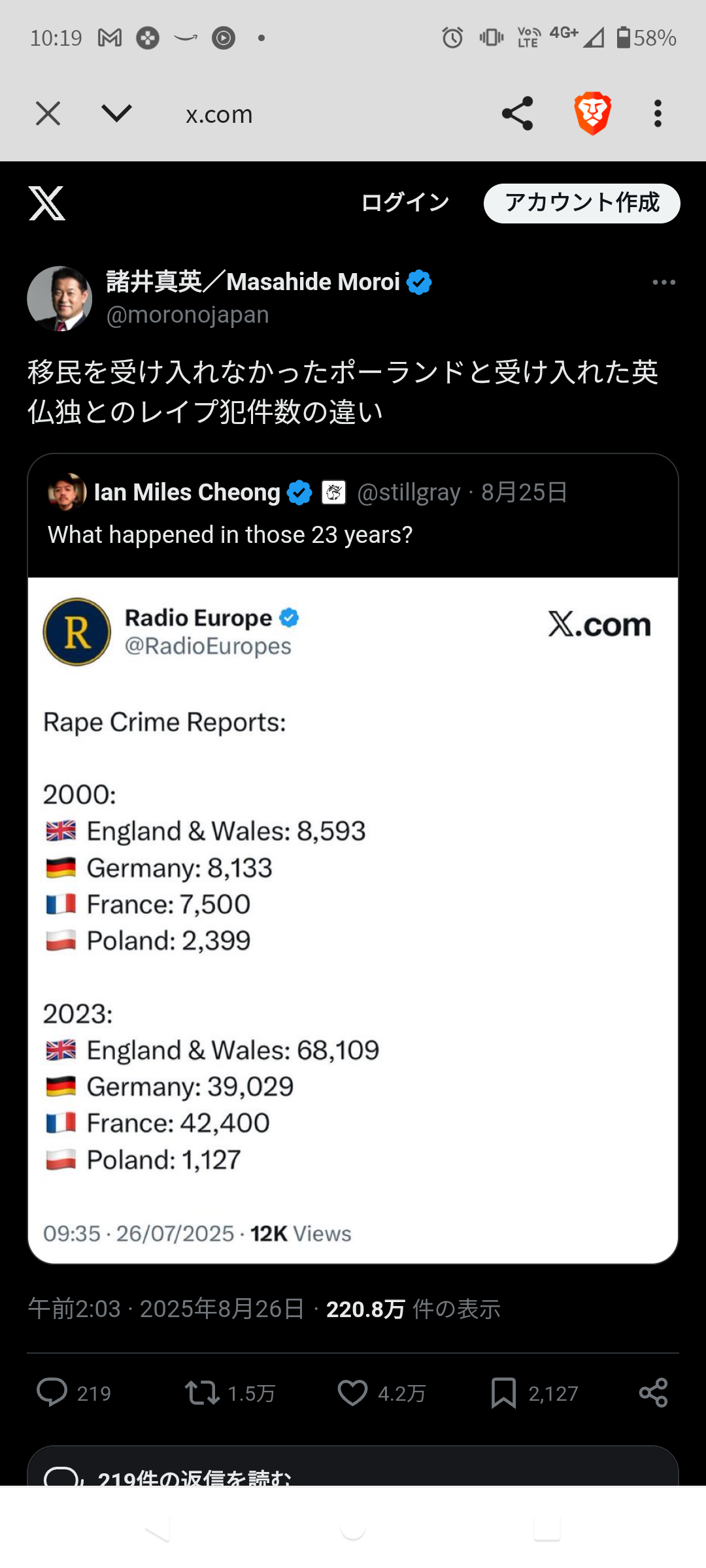
Task: Like the post with heart icon
Action: (352, 1392)
